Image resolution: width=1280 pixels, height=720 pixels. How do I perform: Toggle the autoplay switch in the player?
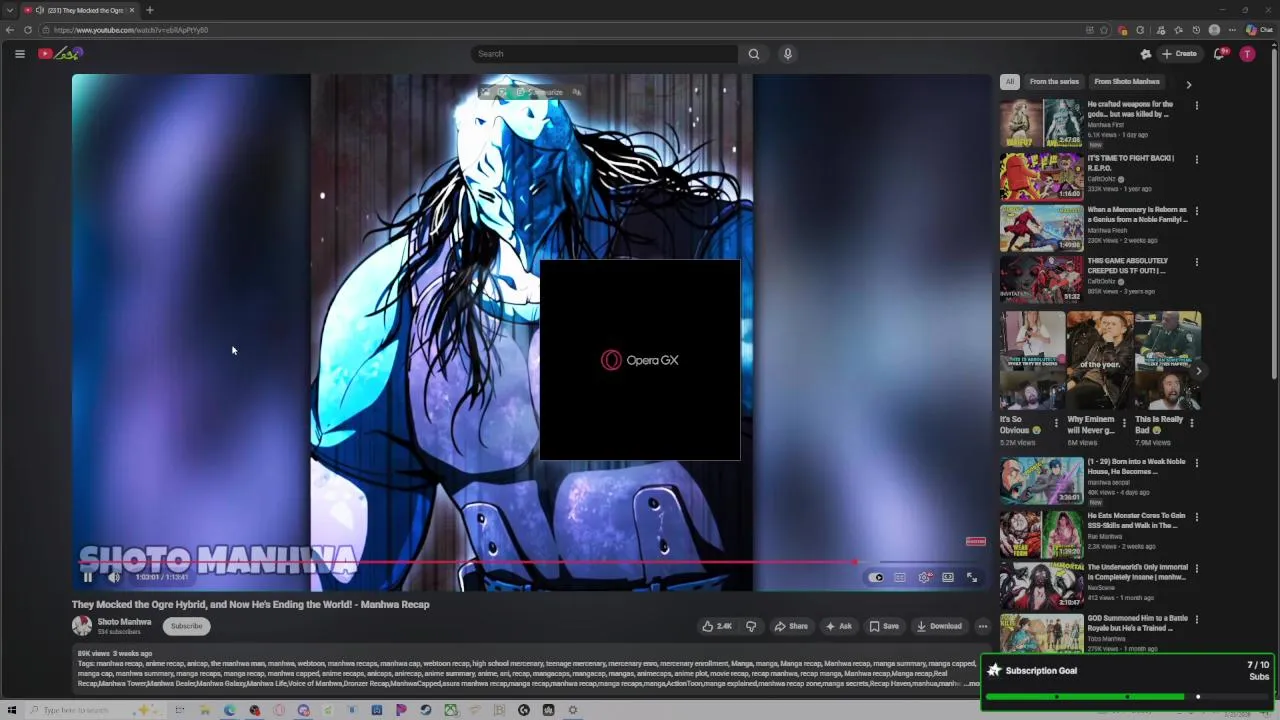click(876, 577)
